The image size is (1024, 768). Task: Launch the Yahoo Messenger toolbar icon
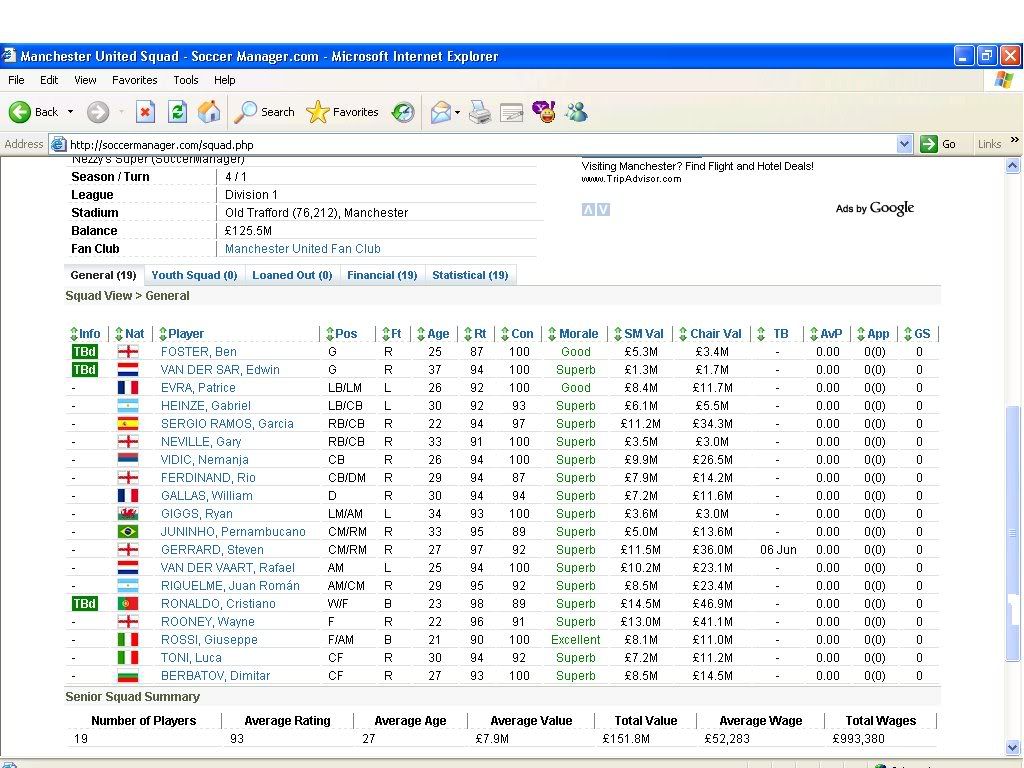(x=543, y=112)
